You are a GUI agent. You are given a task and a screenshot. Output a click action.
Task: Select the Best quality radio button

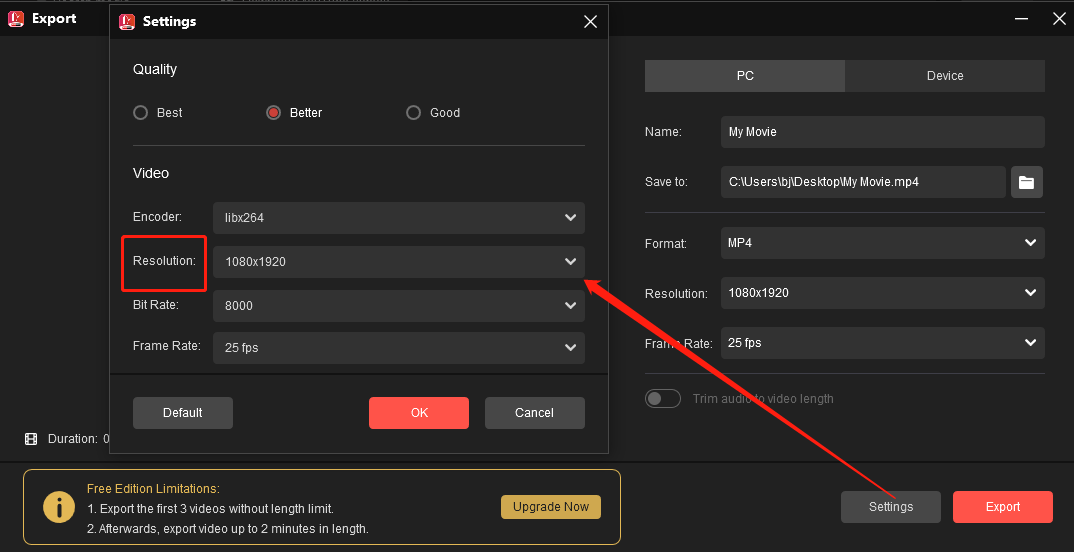pyautogui.click(x=140, y=113)
